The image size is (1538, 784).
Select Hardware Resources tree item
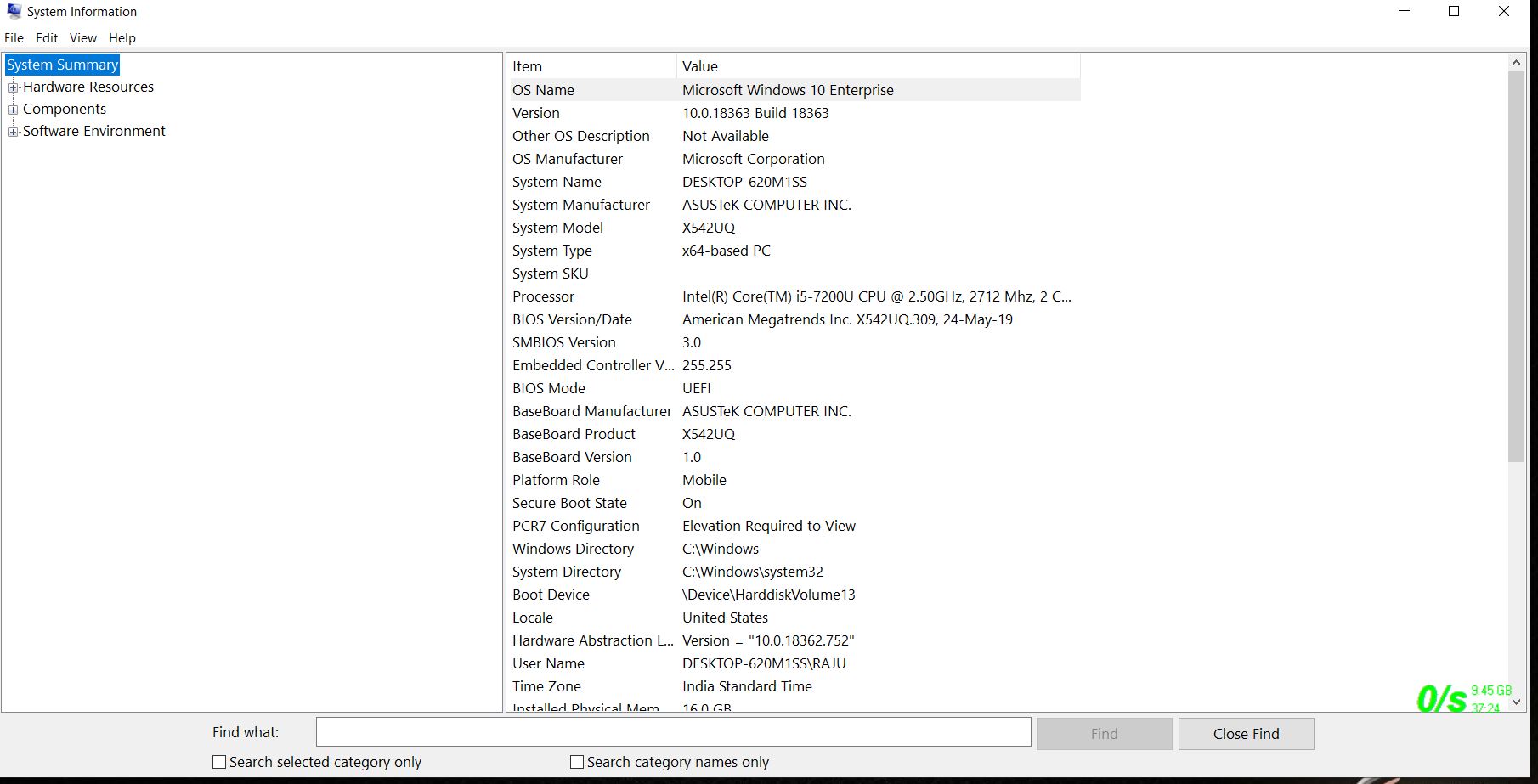click(x=88, y=87)
